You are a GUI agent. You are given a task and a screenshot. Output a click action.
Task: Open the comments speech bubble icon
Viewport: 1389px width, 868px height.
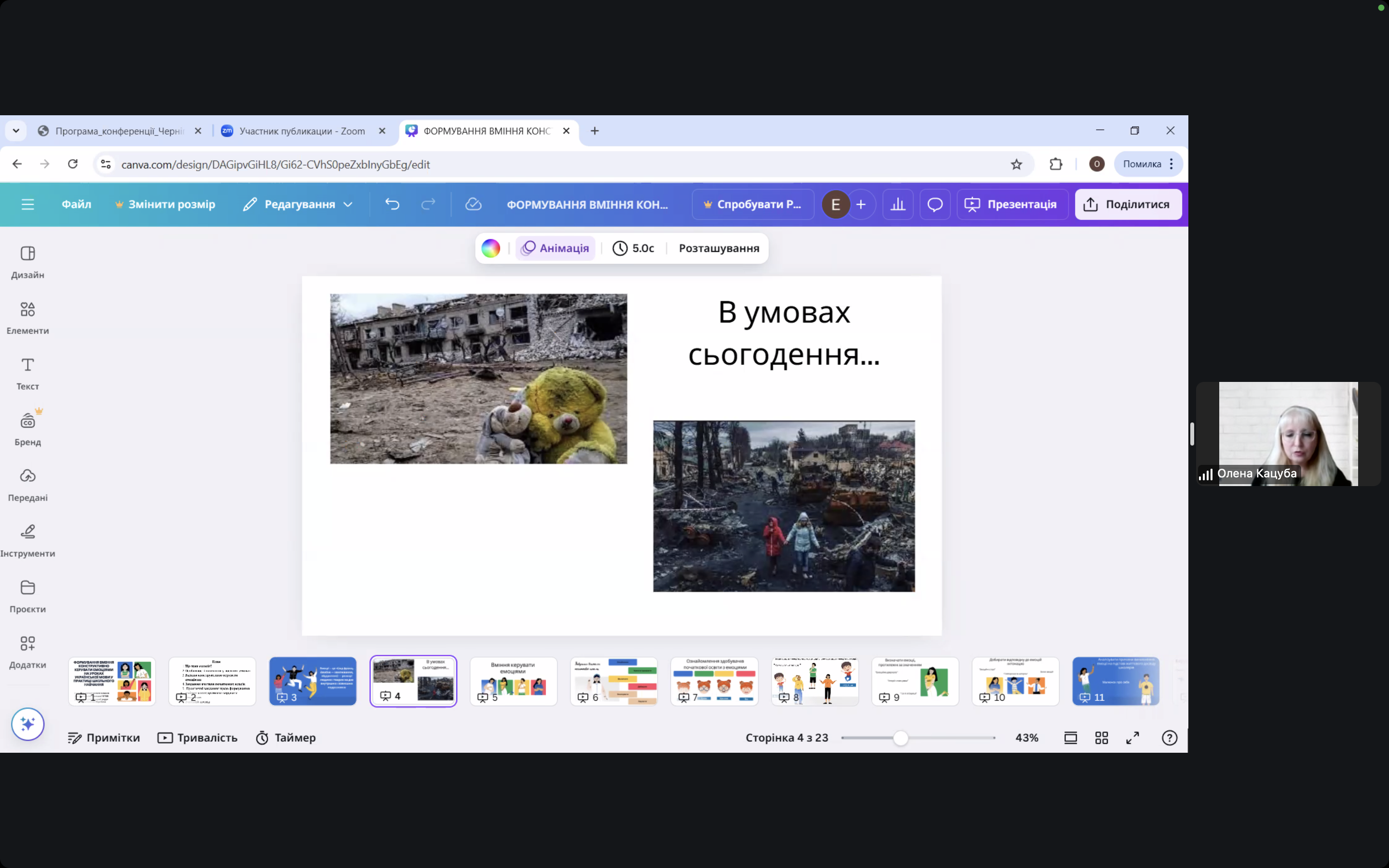[x=935, y=204]
